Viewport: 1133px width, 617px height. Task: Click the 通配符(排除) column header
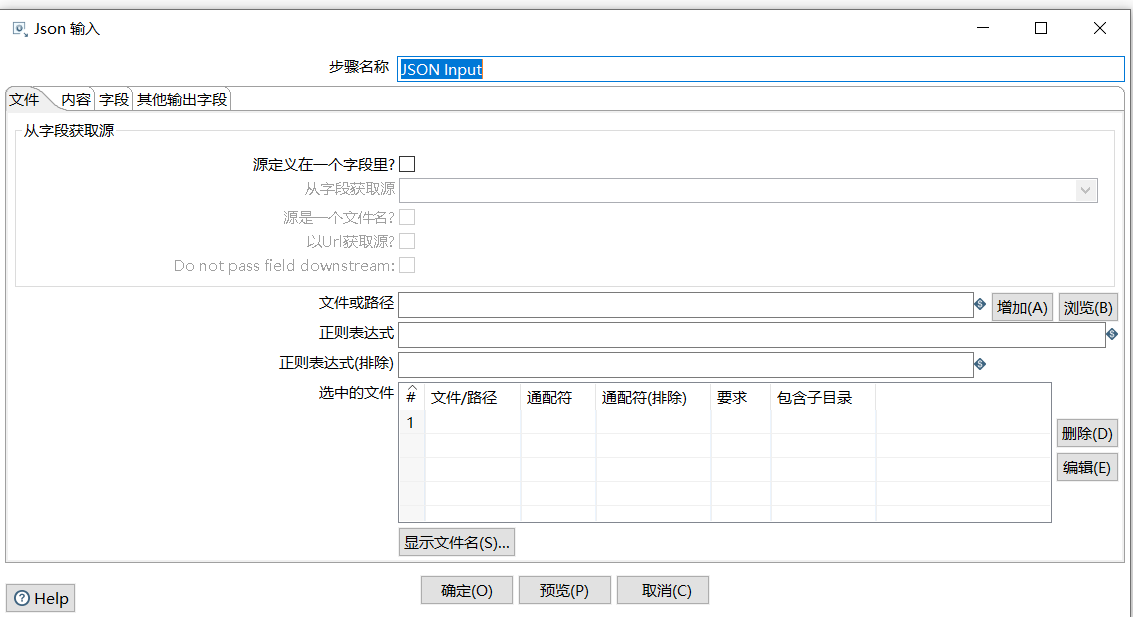[653, 397]
